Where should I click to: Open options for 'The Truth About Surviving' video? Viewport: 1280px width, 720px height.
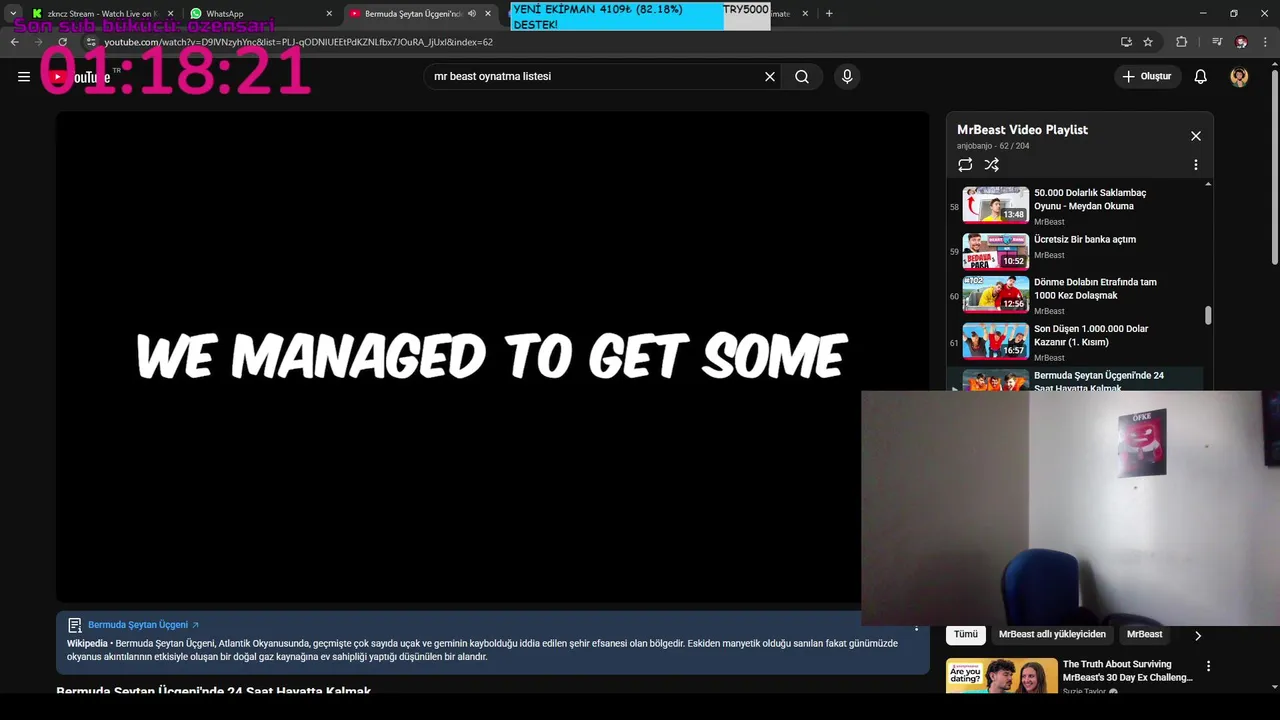[1208, 666]
